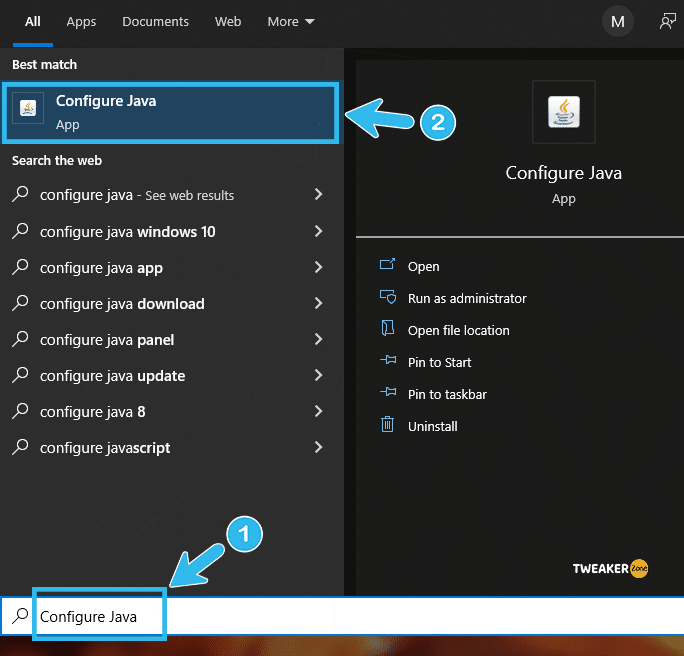Click the large Java icon in details pane

[x=564, y=112]
